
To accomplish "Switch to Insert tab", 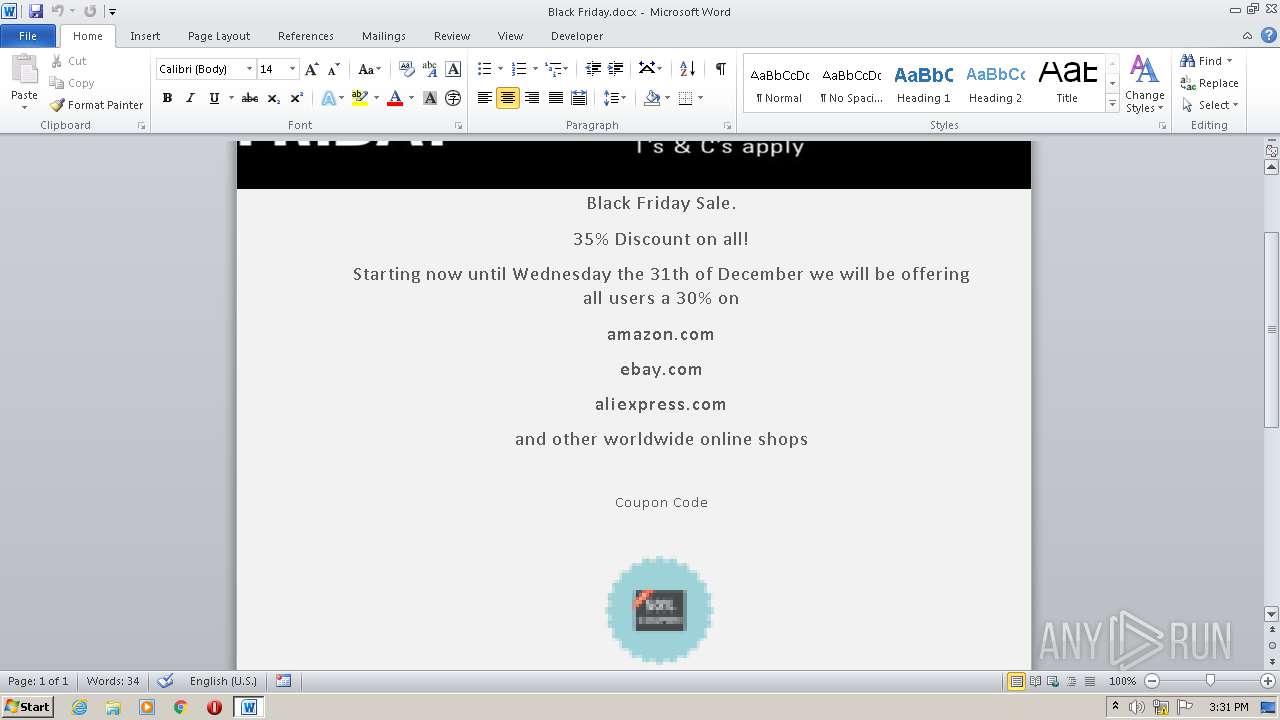I will (145, 35).
